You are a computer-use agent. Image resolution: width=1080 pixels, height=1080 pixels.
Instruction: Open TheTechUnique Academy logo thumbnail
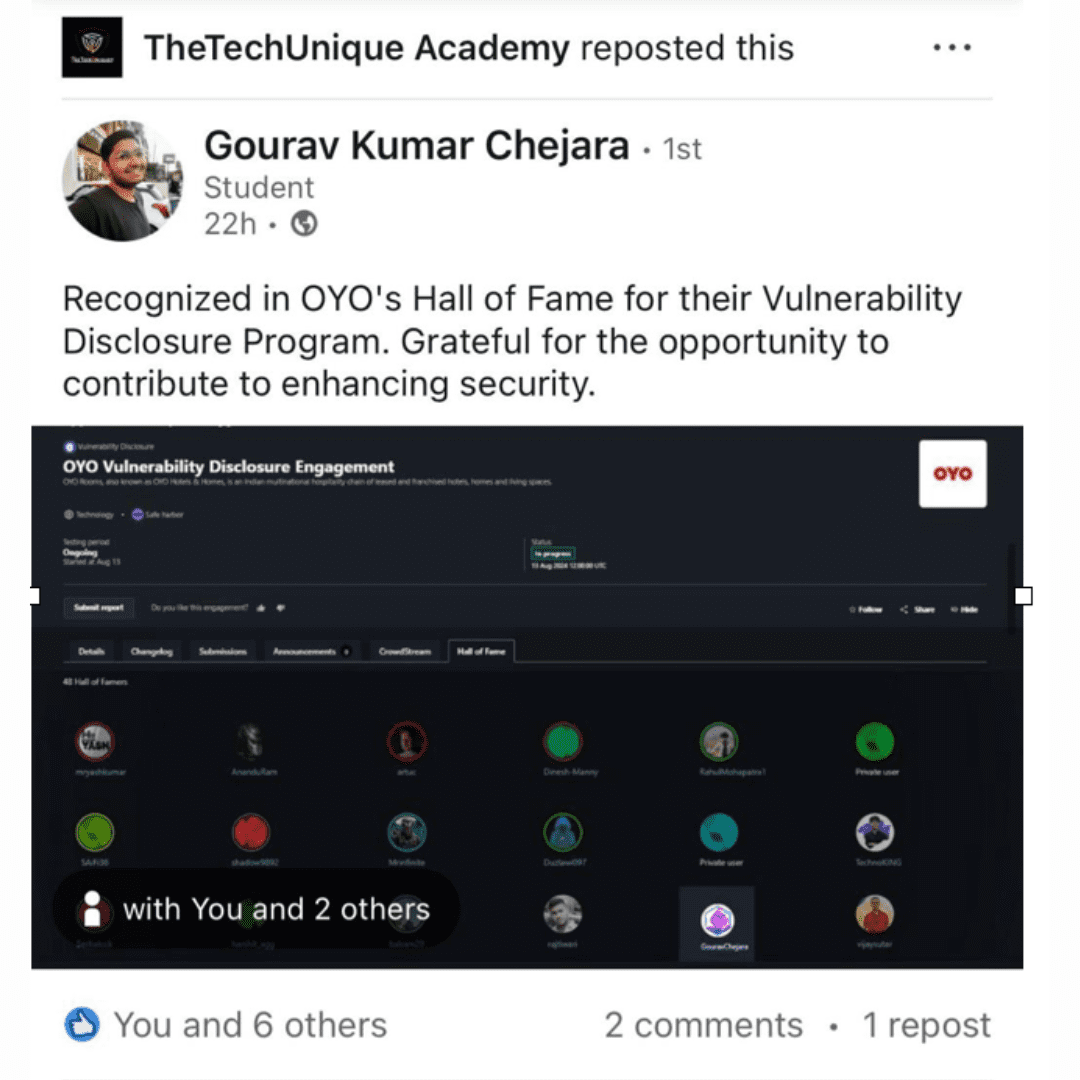[x=92, y=47]
